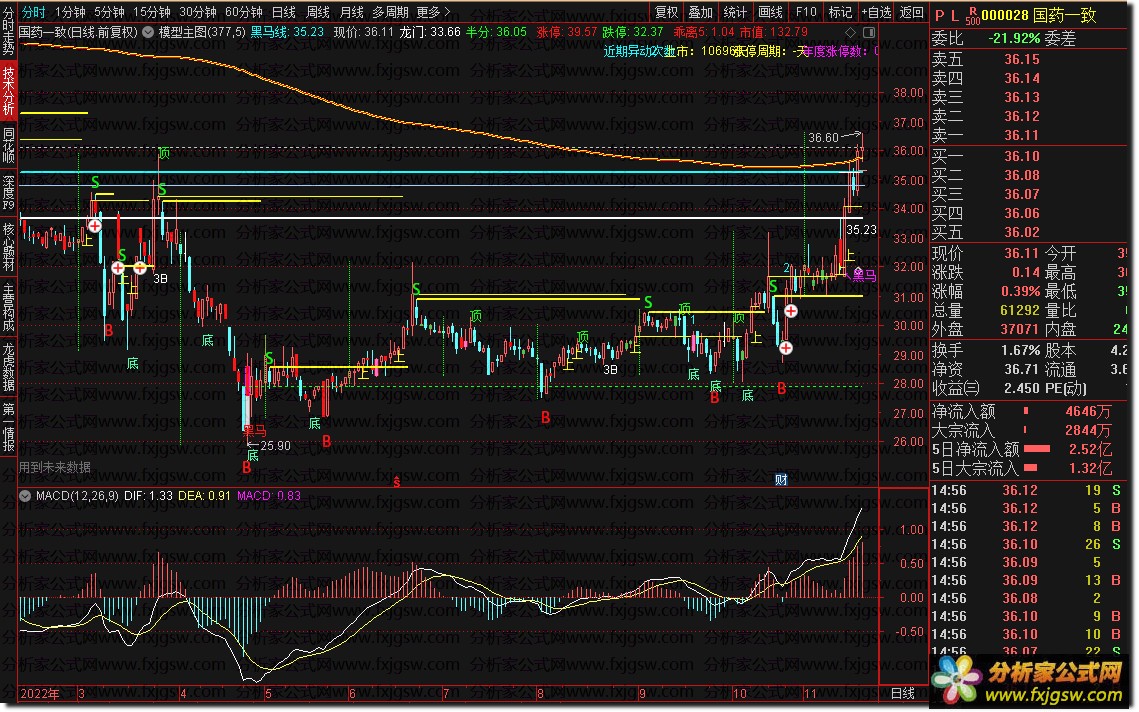This screenshot has width=1139, height=712.
Task: Open 深度F9 sidebar tab
Action: click(8, 193)
